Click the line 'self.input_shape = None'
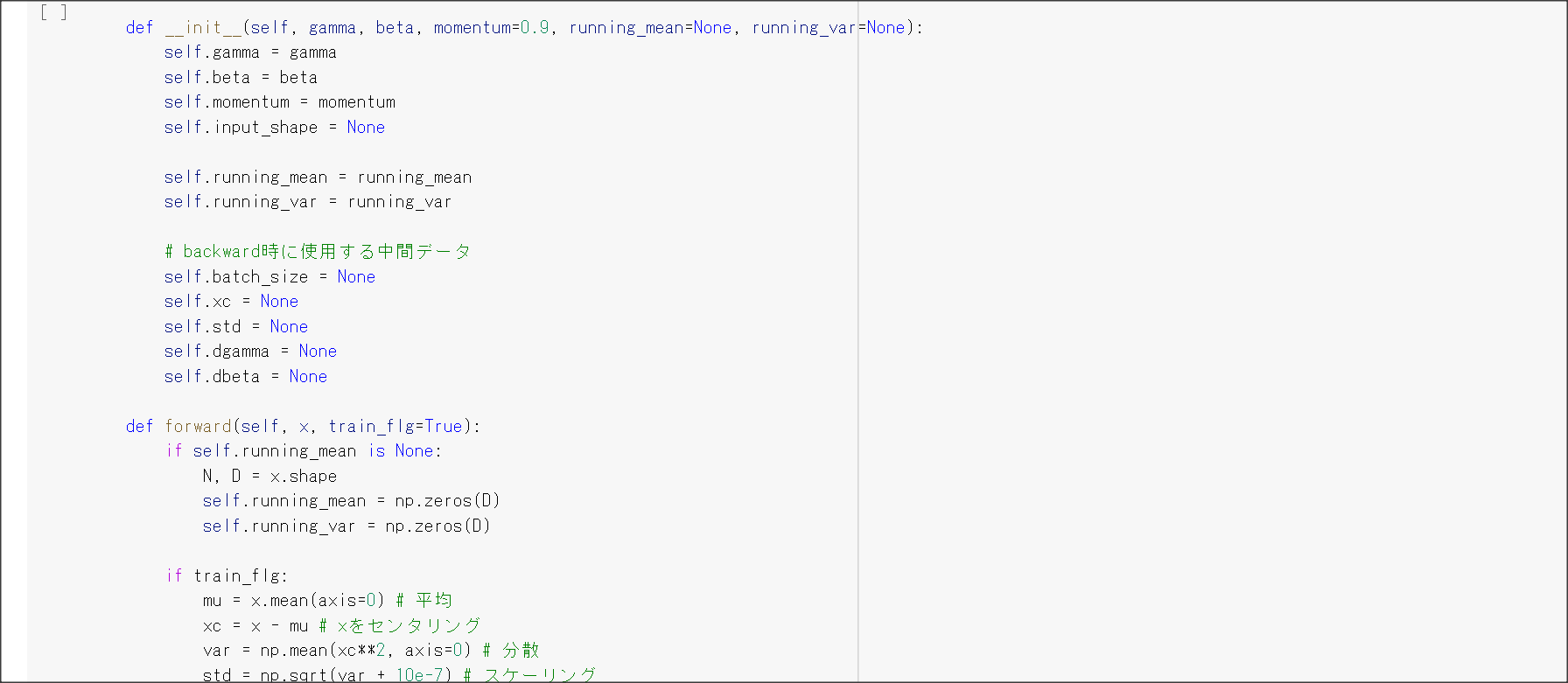Image resolution: width=1568 pixels, height=683 pixels. (275, 128)
